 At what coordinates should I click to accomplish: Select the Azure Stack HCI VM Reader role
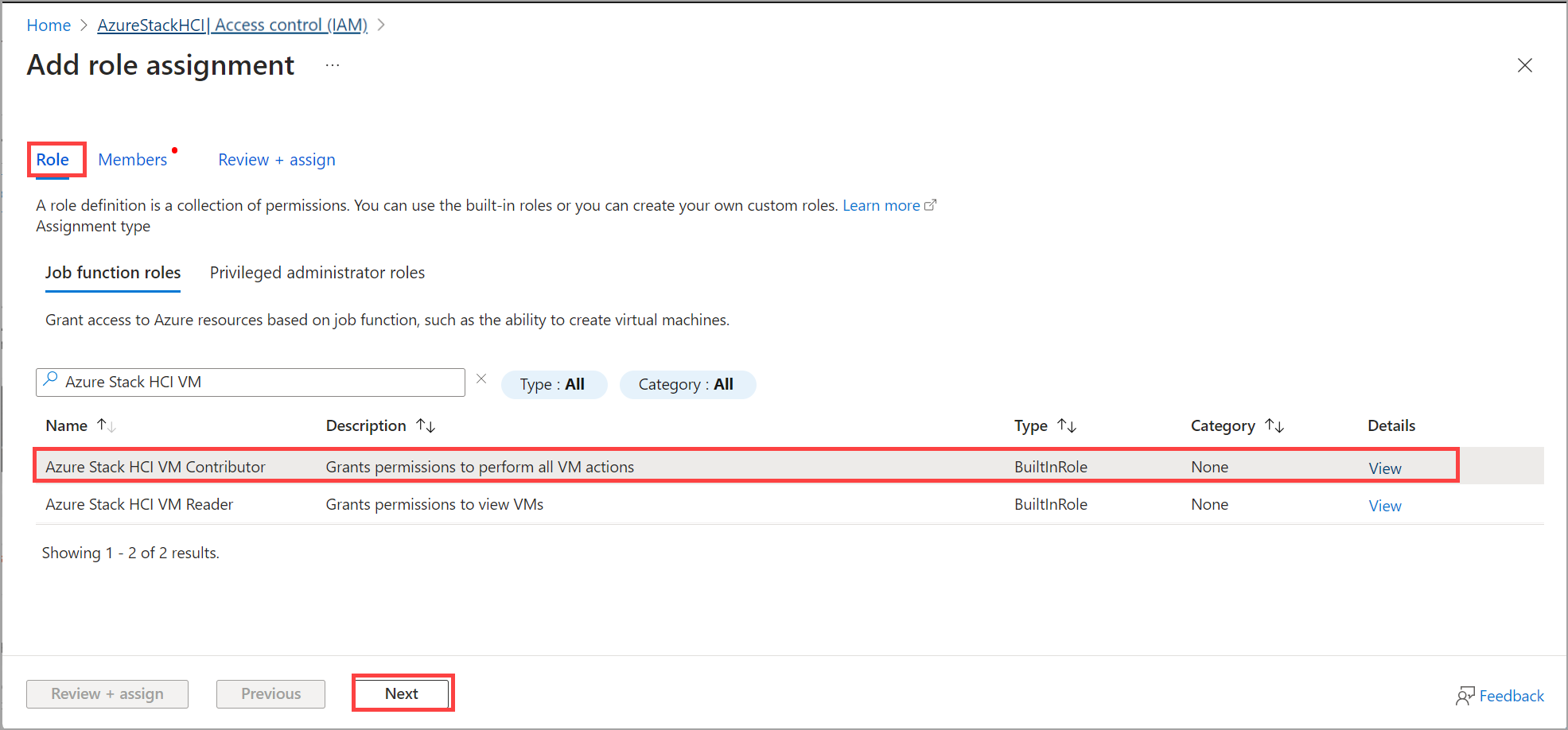(x=139, y=504)
